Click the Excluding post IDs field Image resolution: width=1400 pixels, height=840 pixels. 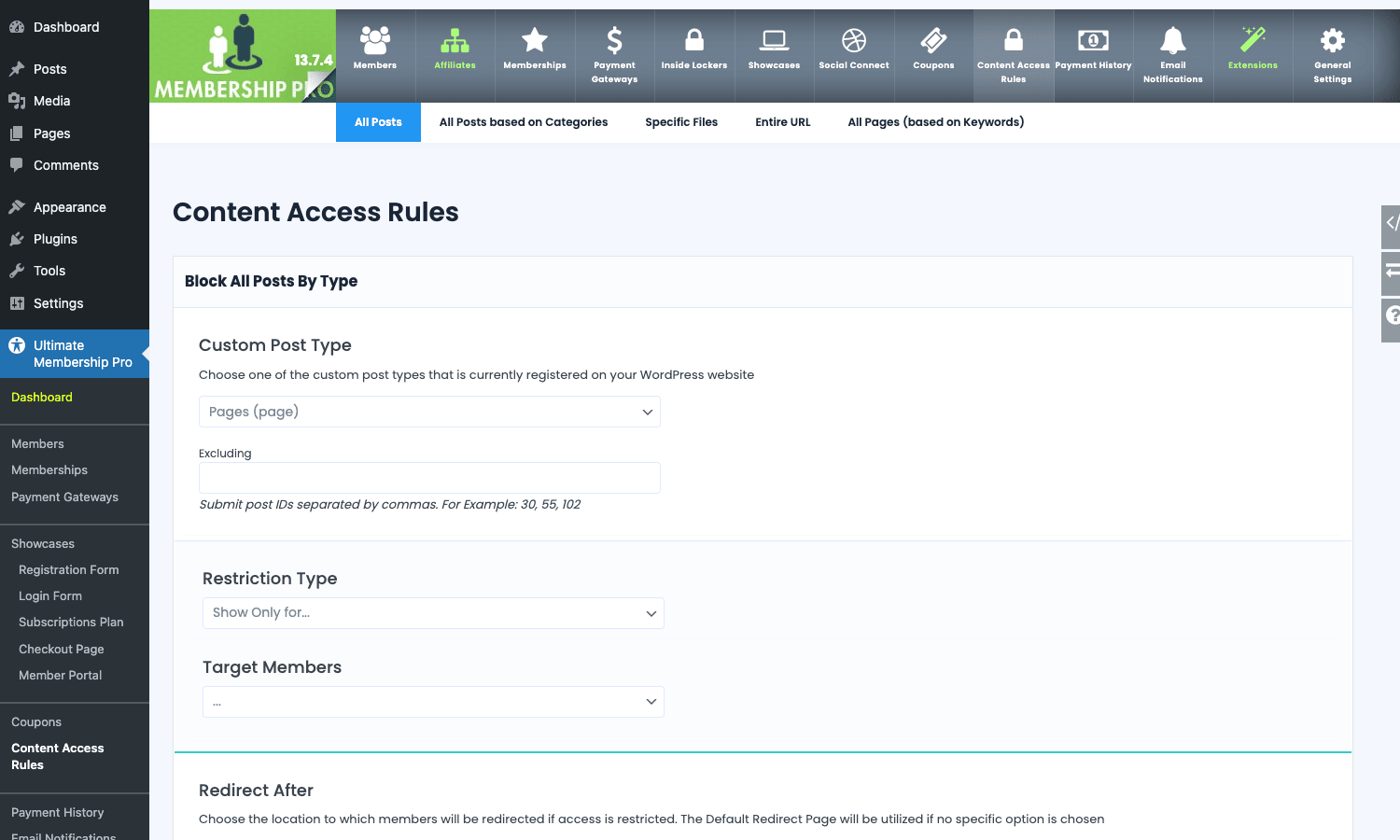(429, 478)
